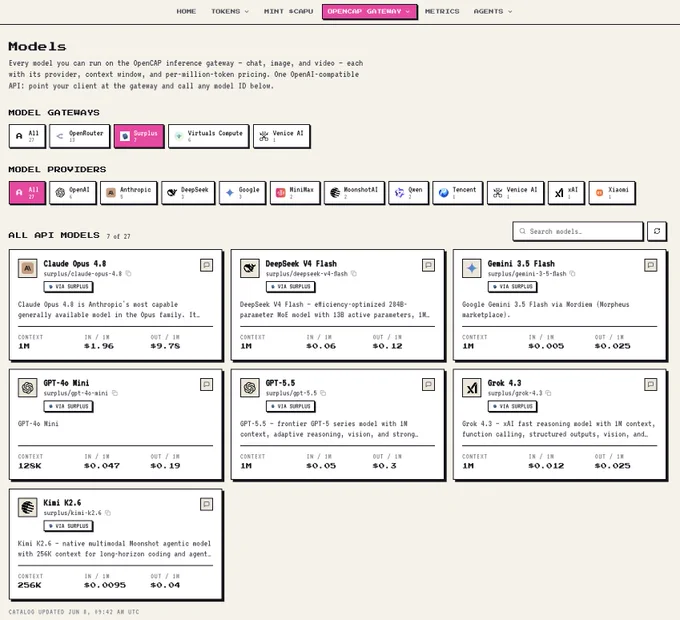Image resolution: width=680 pixels, height=620 pixels.
Task: Click Via Surplus badge on Claude Opus 4.8
Action: tap(69, 287)
